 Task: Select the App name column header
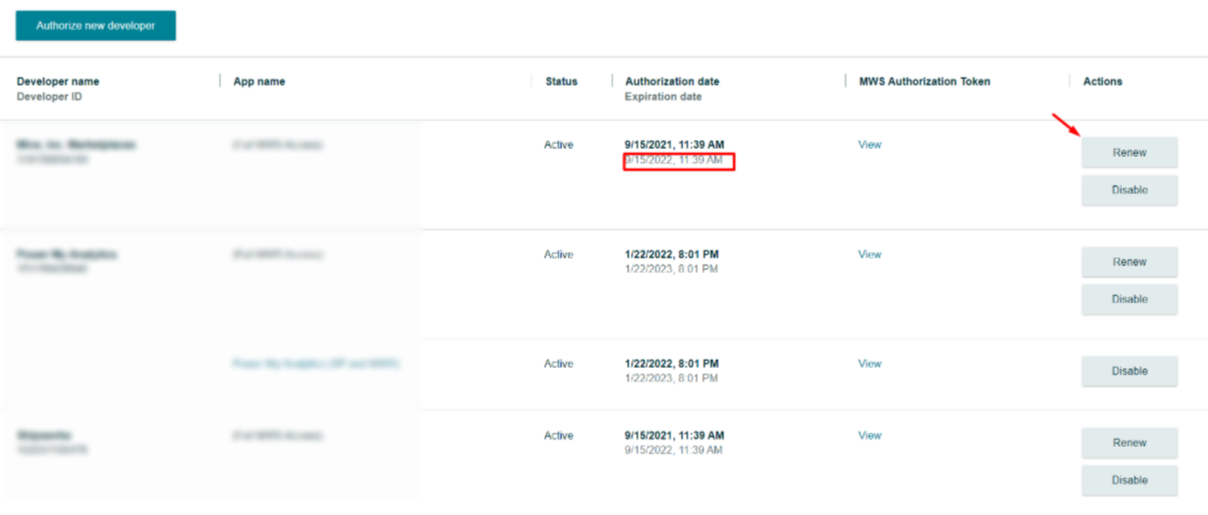(x=259, y=82)
